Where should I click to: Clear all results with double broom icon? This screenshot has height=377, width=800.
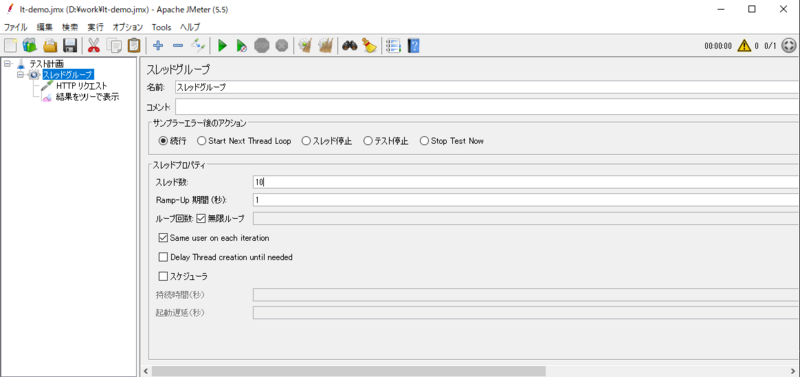point(326,46)
